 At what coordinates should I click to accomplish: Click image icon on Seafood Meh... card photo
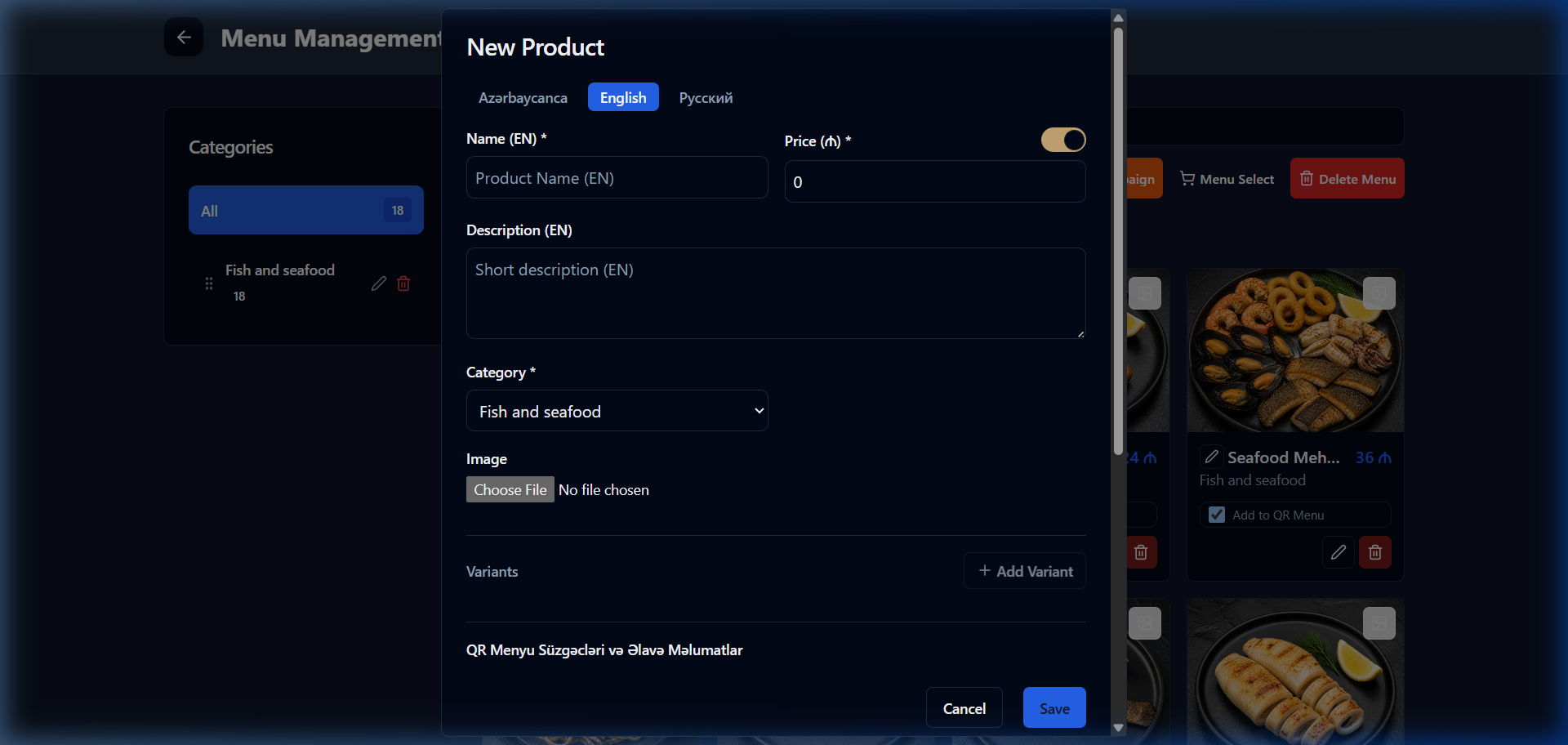[x=1379, y=293]
